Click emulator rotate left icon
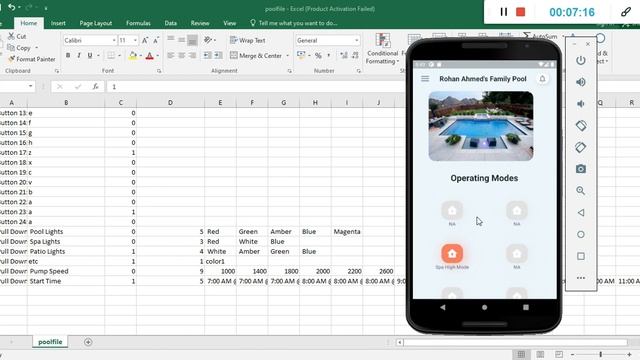This screenshot has height=360, width=640. click(581, 125)
